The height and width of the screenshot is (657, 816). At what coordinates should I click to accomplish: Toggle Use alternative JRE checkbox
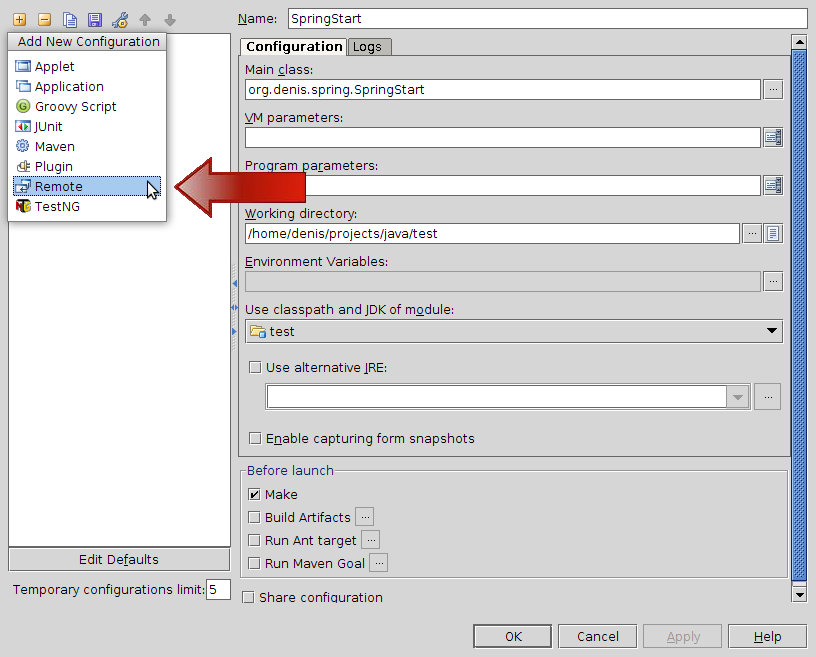255,368
